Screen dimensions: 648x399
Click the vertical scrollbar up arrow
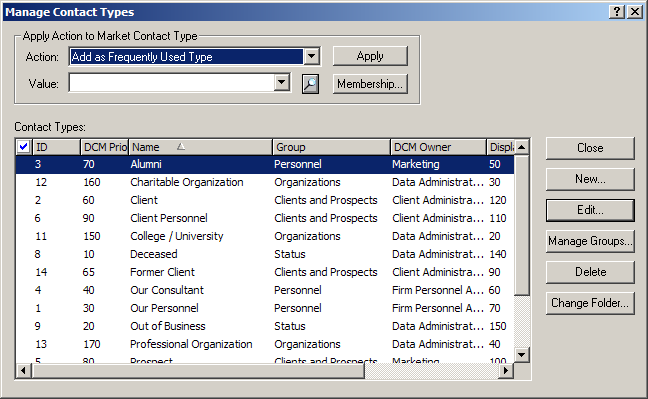point(522,147)
